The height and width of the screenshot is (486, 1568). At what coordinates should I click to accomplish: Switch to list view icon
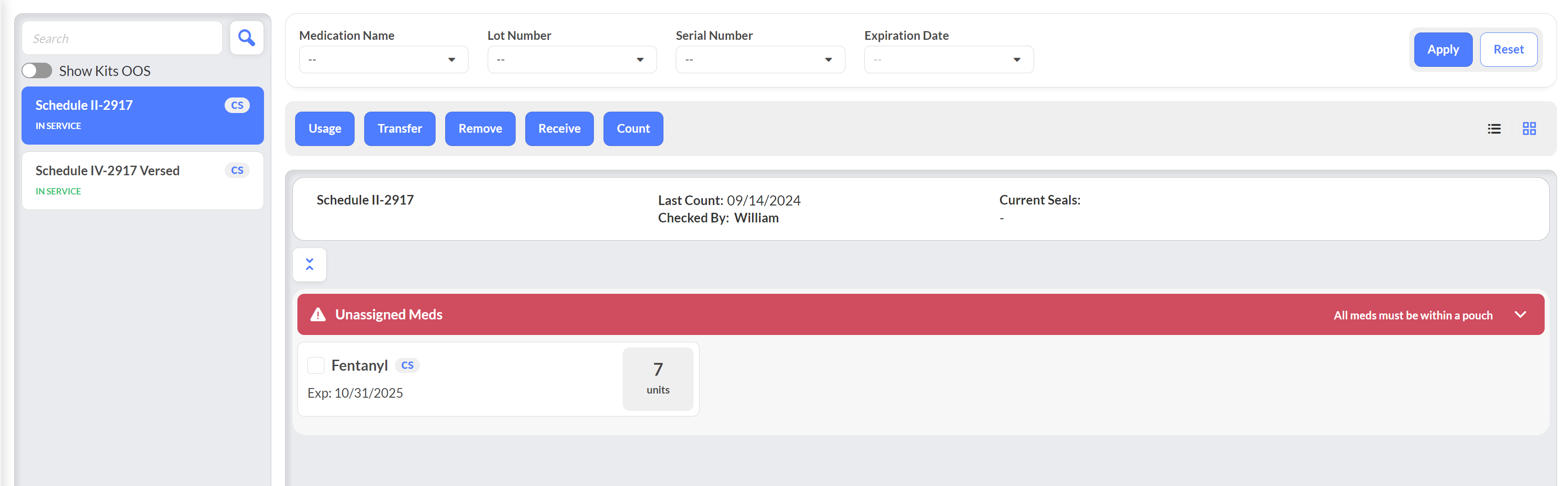pyautogui.click(x=1494, y=129)
